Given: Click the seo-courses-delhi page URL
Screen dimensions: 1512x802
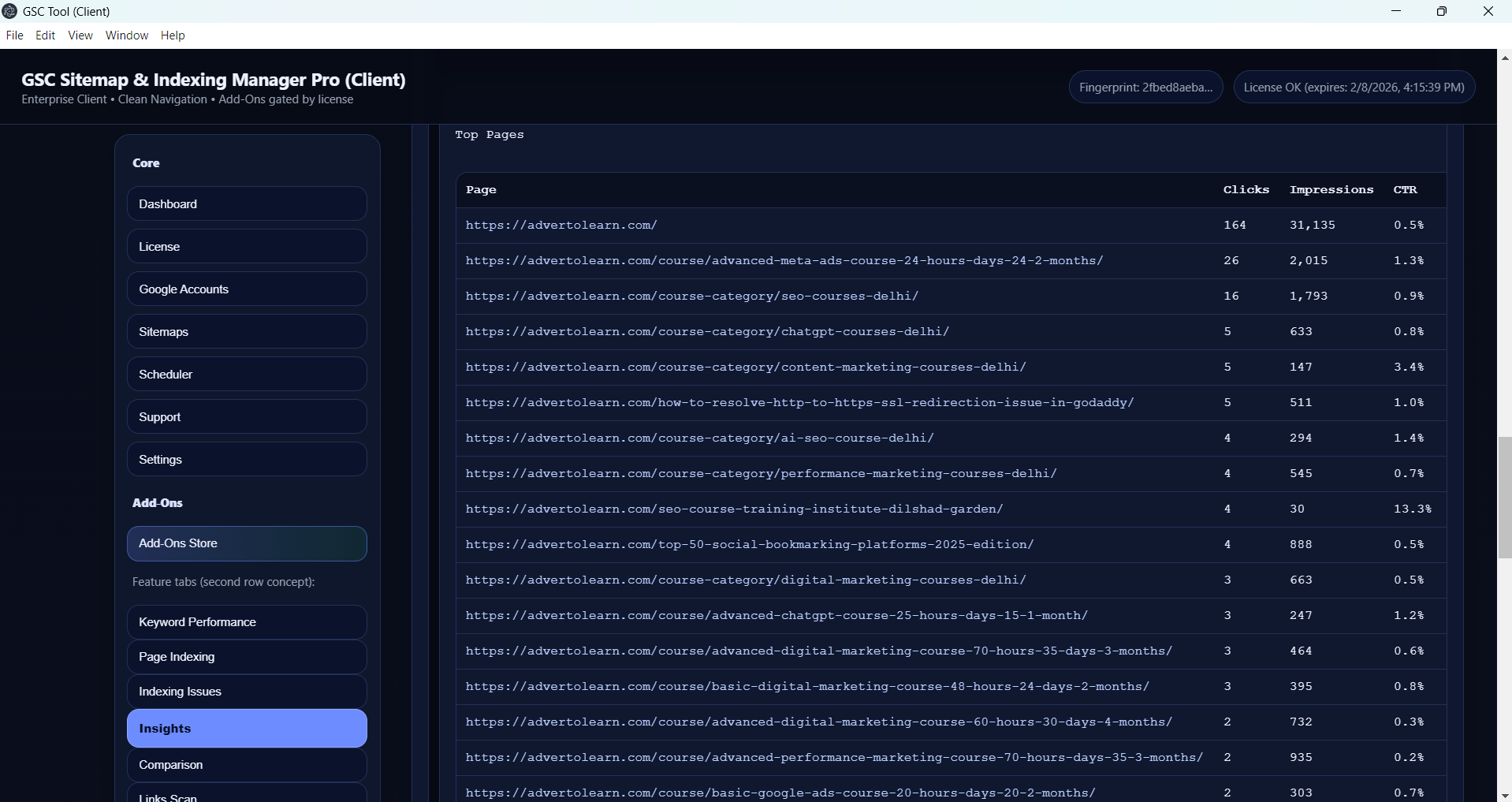Looking at the screenshot, I should (691, 297).
